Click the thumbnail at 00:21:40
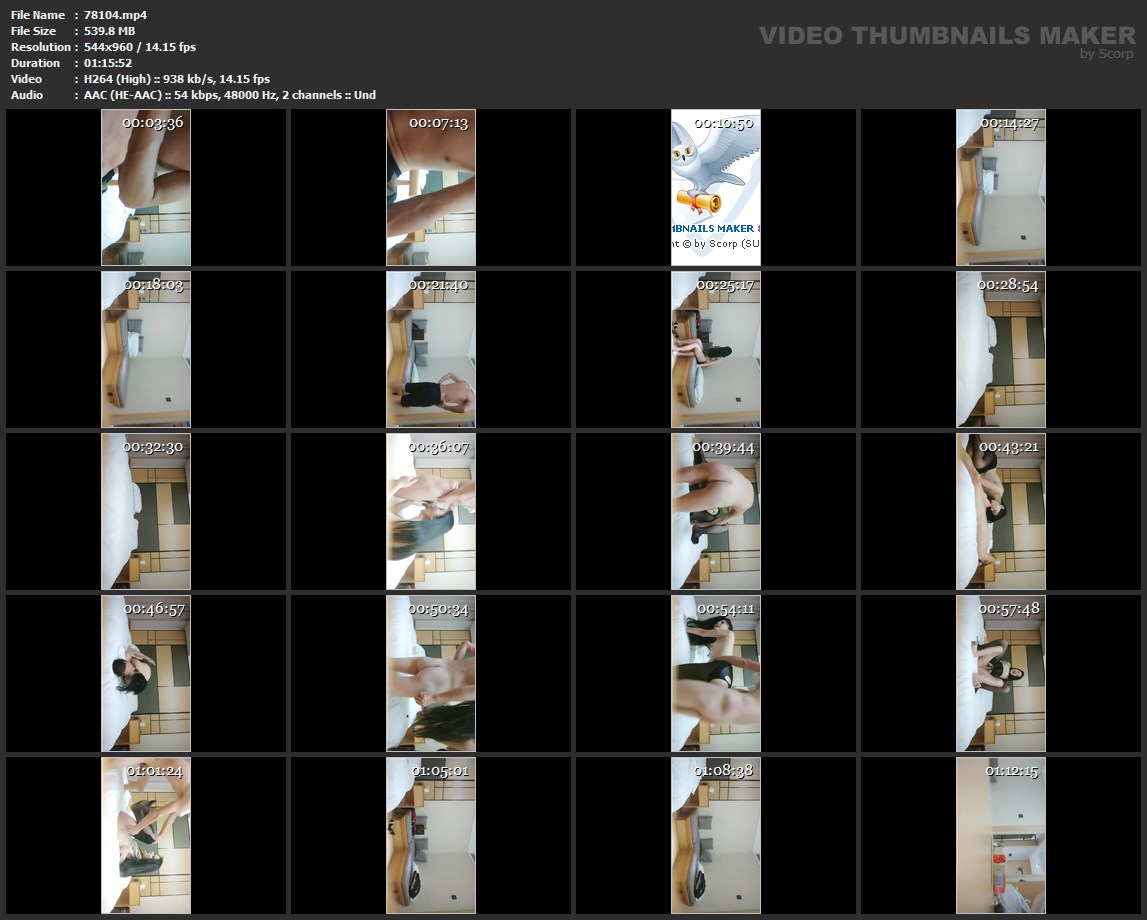Screen dimensions: 1147x920 click(x=431, y=349)
